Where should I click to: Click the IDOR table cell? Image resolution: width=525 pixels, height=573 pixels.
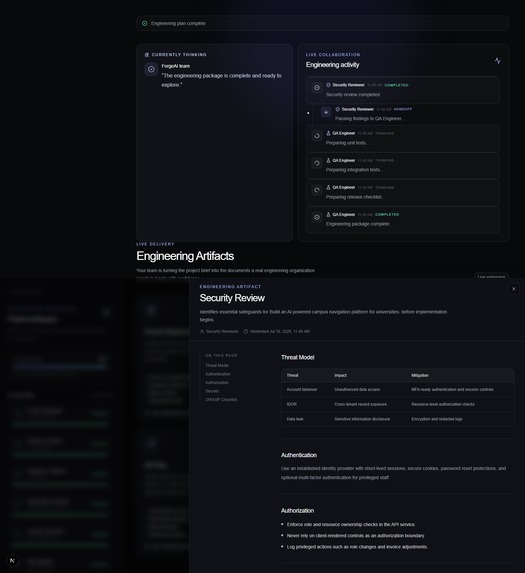point(292,404)
